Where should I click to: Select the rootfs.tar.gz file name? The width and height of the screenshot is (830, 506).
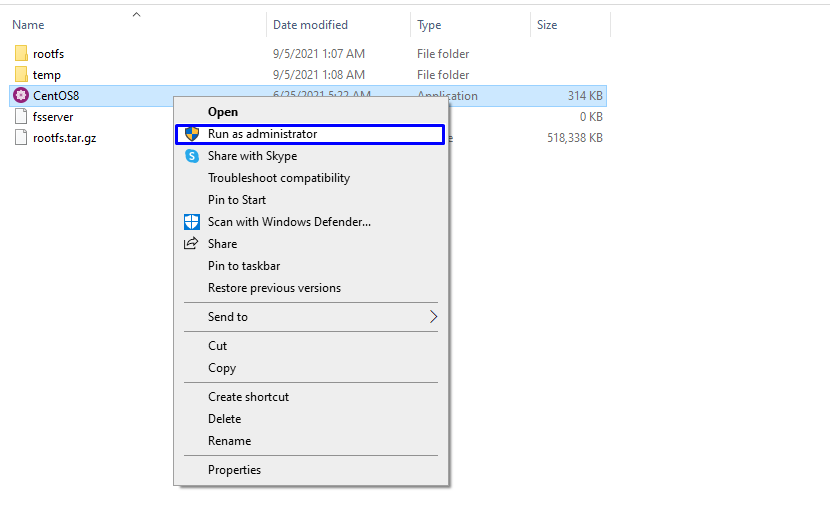(65, 138)
